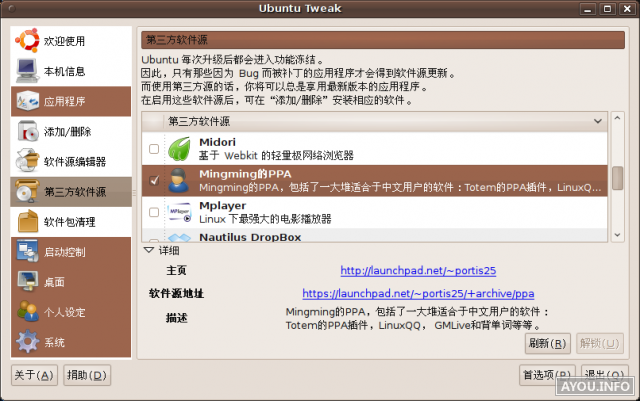The image size is (640, 401).
Task: Click the 系统 gear icon
Action: point(27,342)
